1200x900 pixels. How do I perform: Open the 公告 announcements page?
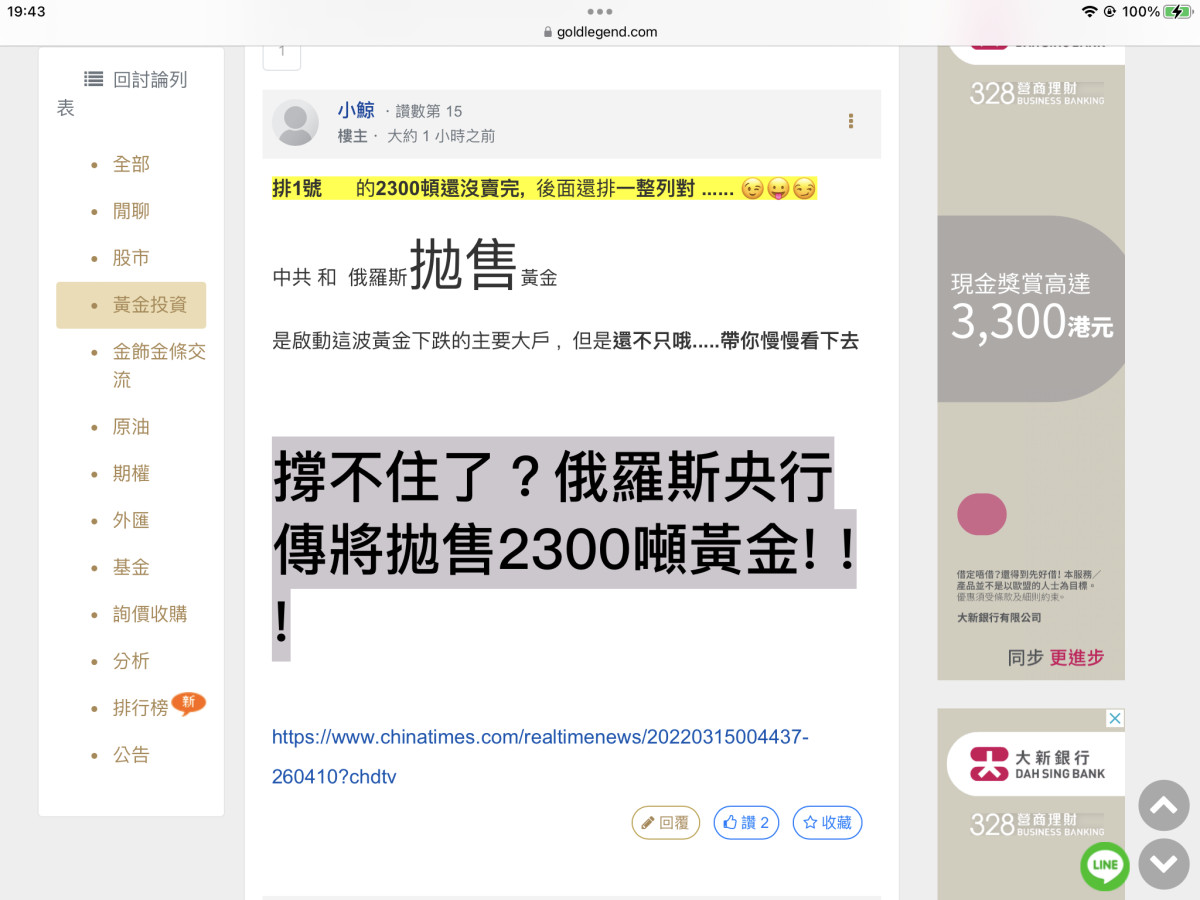point(131,755)
